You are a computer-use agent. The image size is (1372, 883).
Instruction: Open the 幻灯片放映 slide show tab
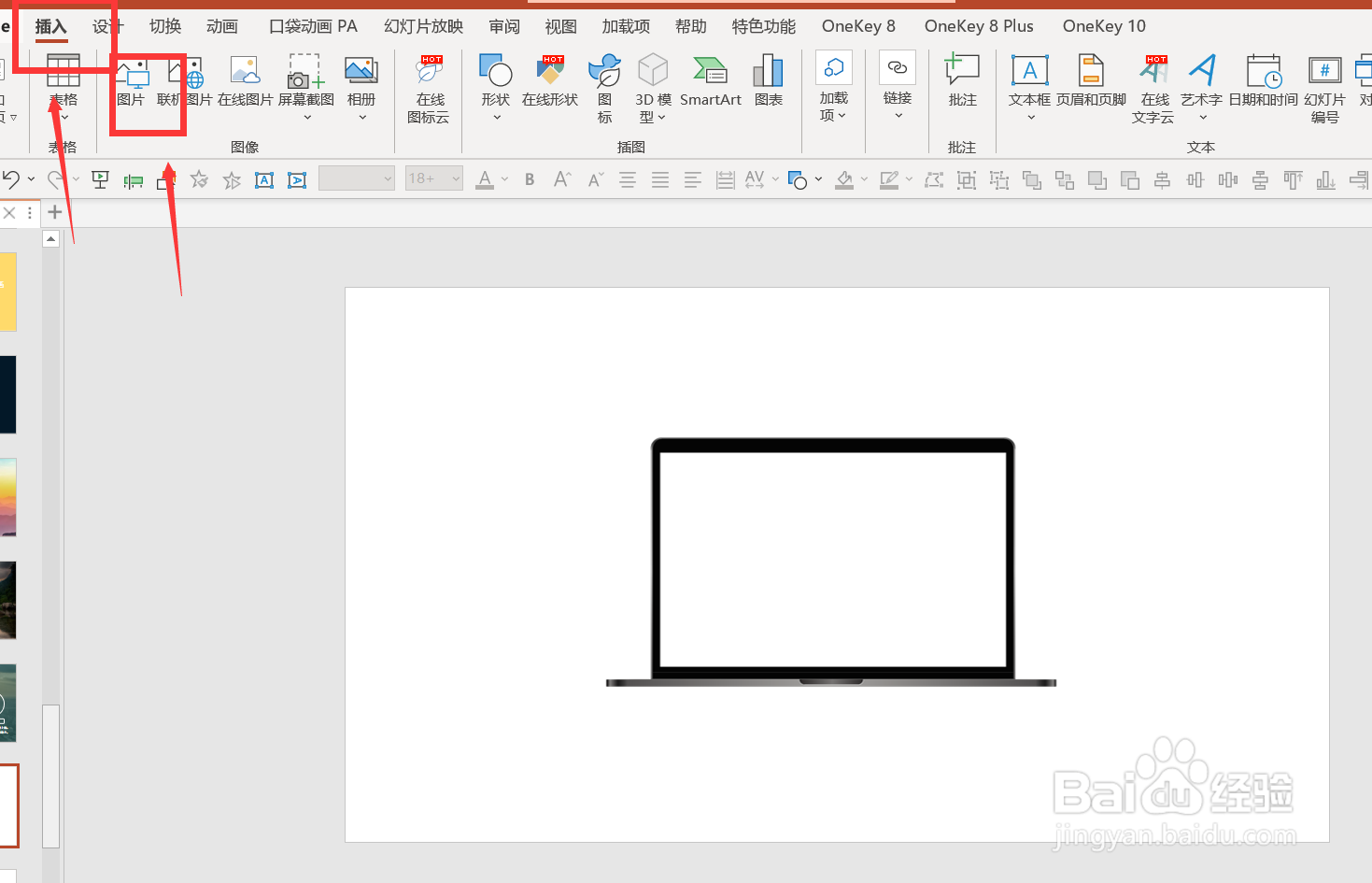(x=423, y=26)
